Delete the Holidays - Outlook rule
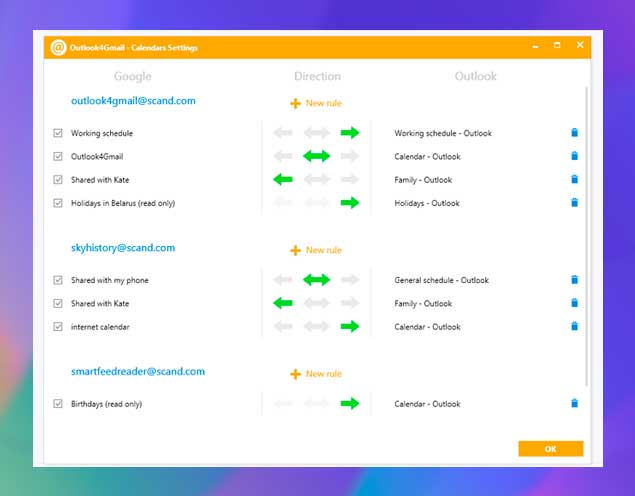The width and height of the screenshot is (635, 496). coord(574,202)
